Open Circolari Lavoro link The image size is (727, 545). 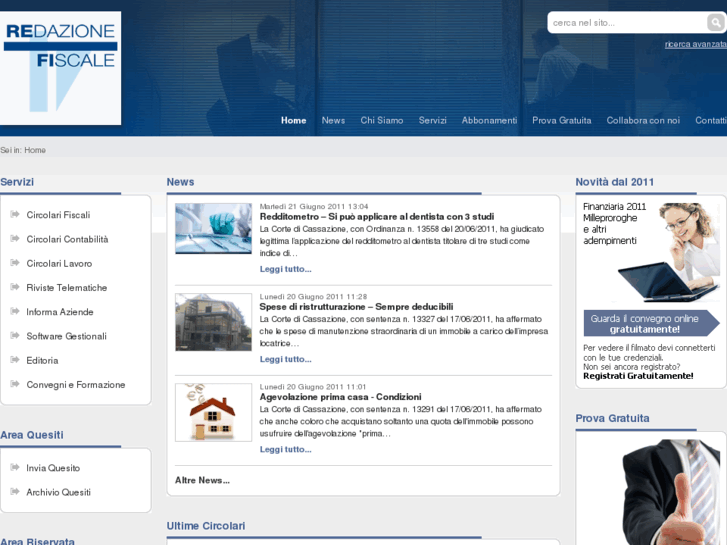[x=59, y=263]
